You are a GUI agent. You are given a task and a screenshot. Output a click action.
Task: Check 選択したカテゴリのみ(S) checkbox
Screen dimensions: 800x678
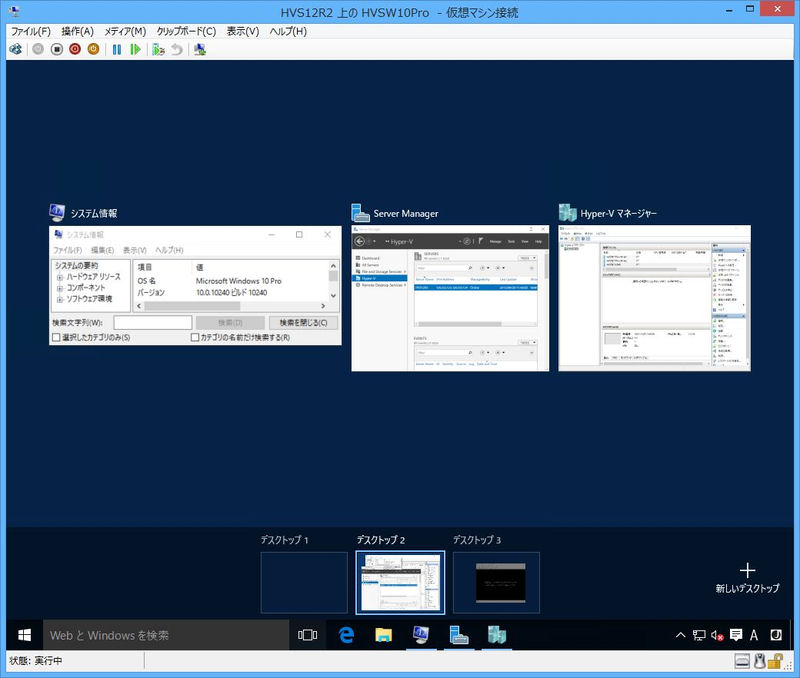coord(57,337)
